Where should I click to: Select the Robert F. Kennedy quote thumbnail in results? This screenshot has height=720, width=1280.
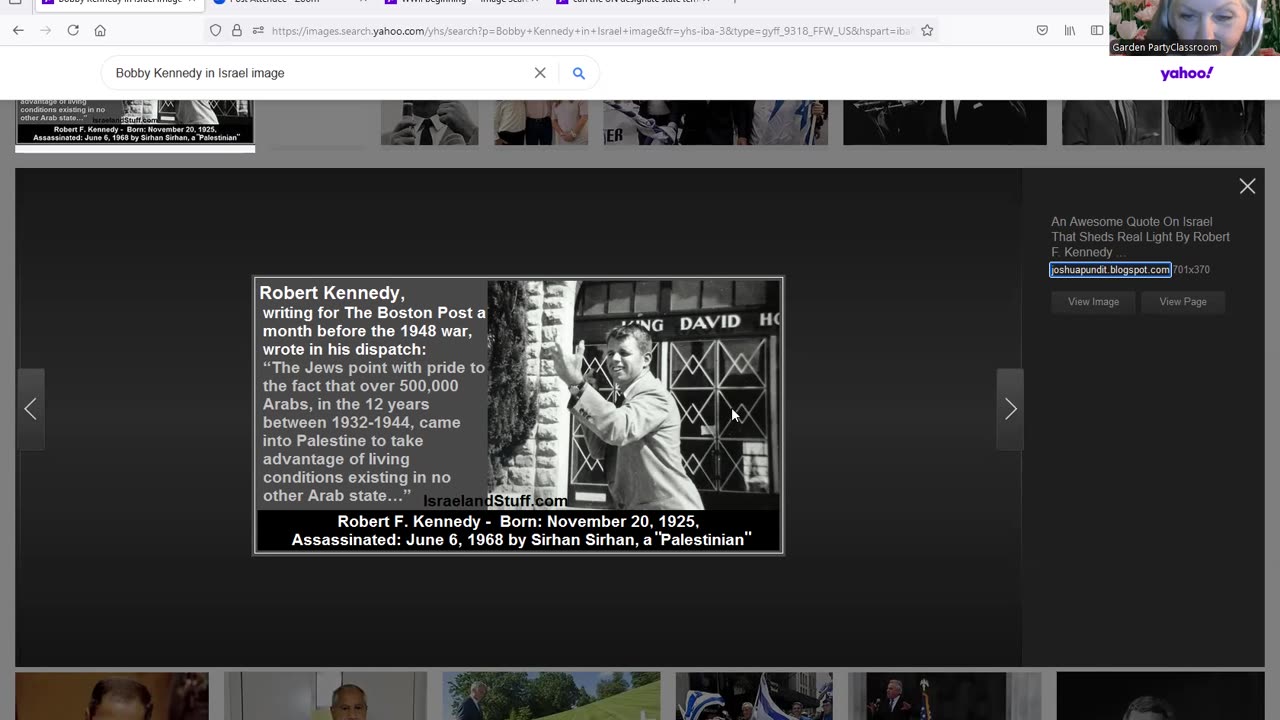[135, 123]
